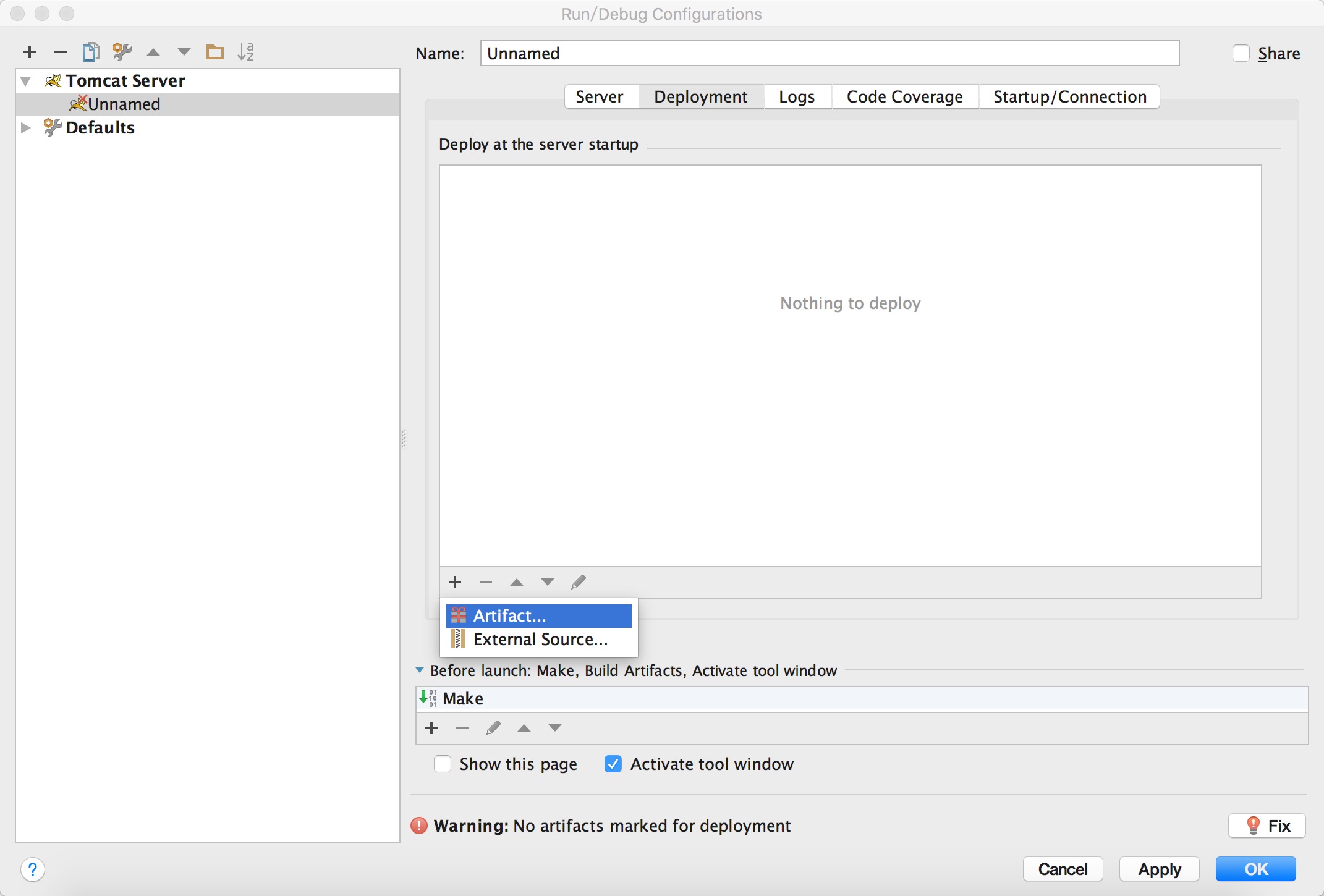
Task: Click Apply to save configuration
Action: [1160, 867]
